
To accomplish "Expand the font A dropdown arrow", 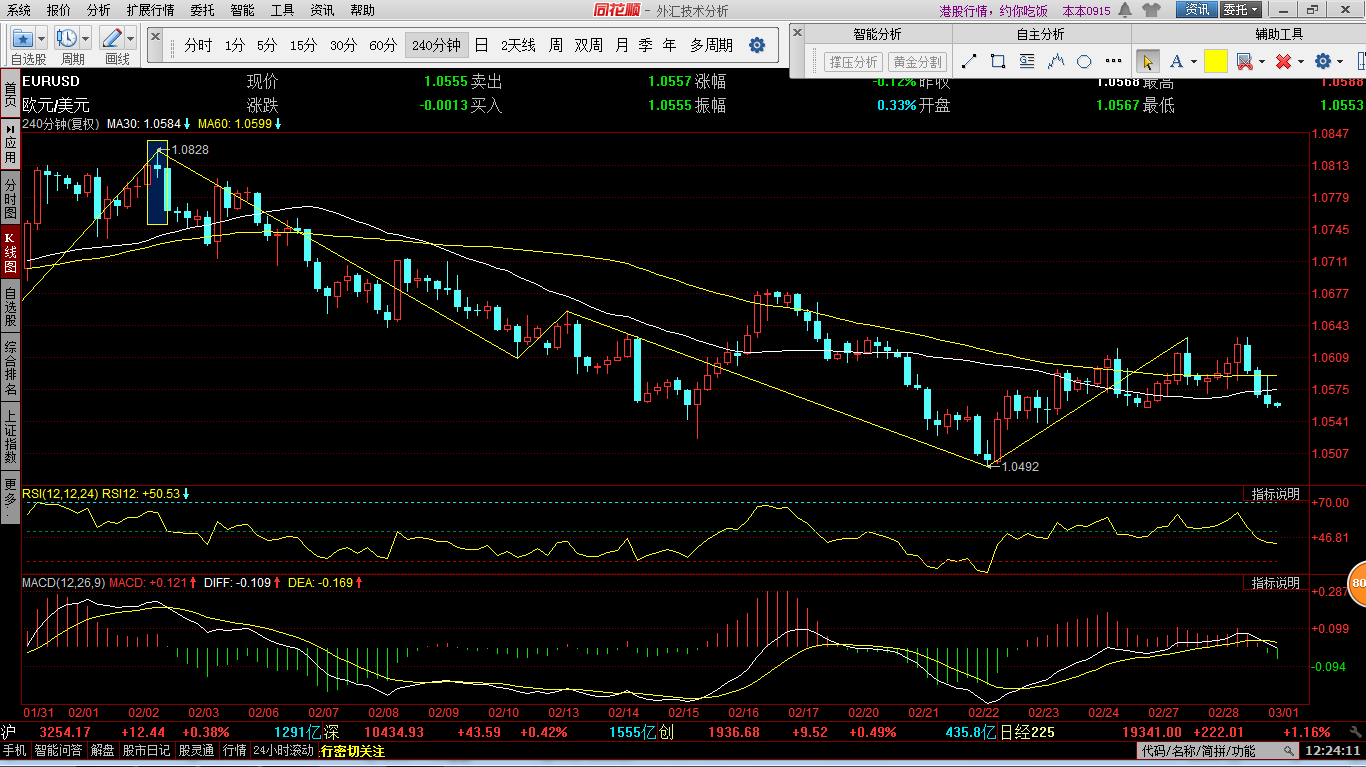I will 1195,62.
